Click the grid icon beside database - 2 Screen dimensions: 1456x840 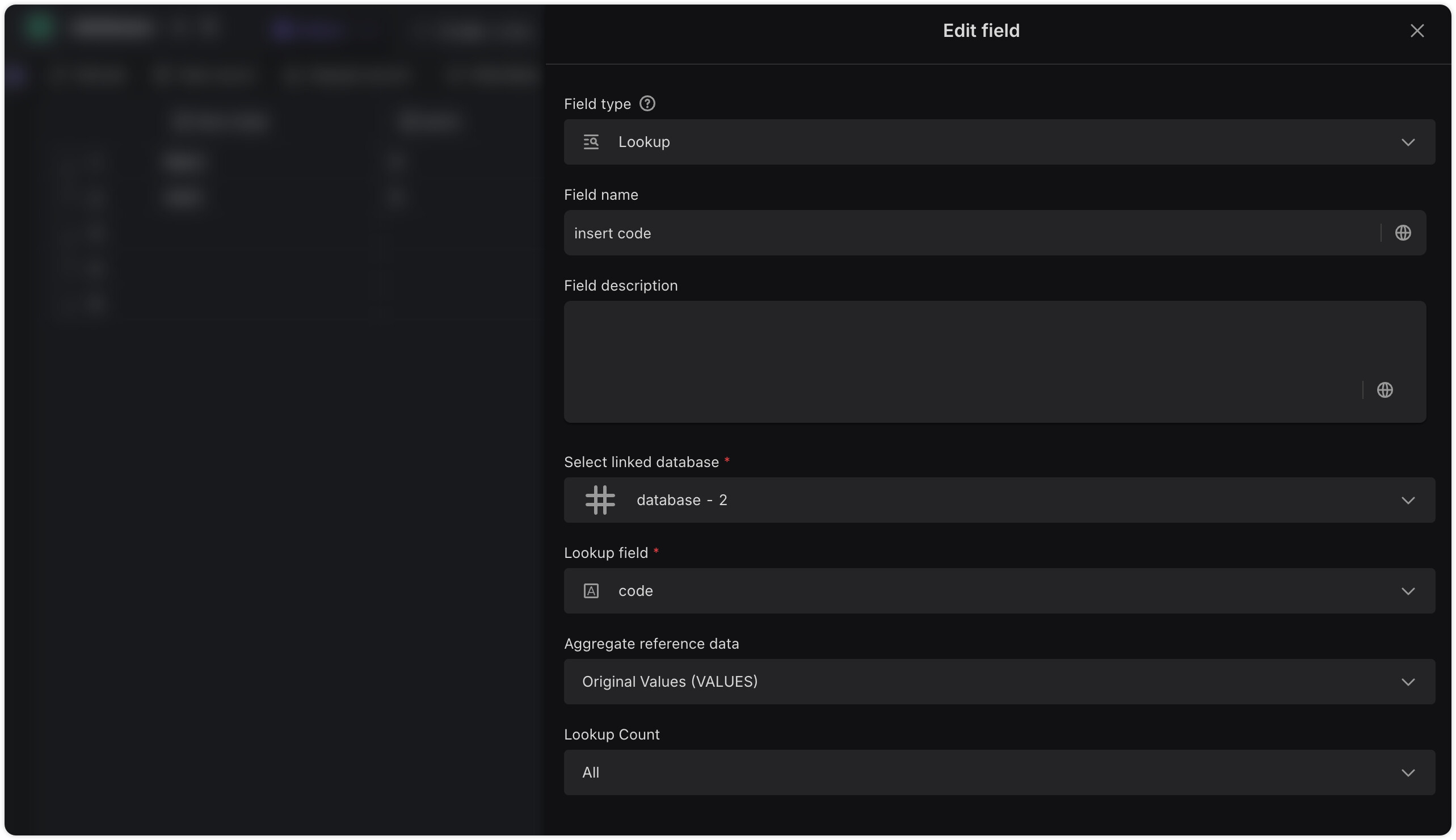point(600,500)
